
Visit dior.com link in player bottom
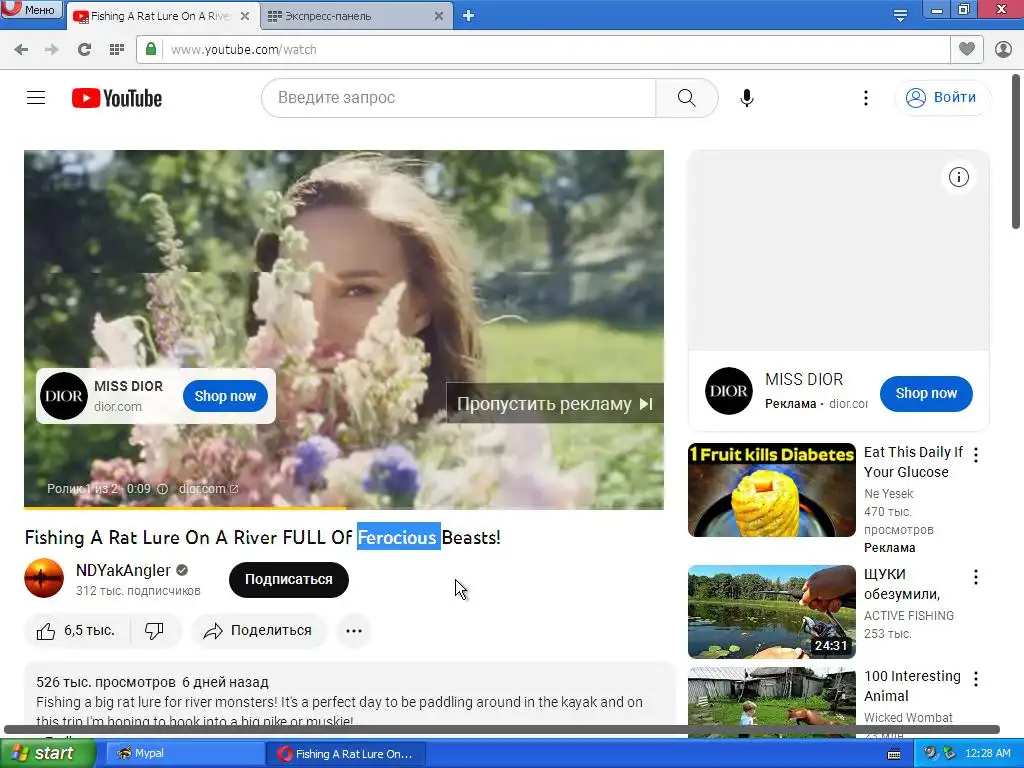(x=208, y=488)
